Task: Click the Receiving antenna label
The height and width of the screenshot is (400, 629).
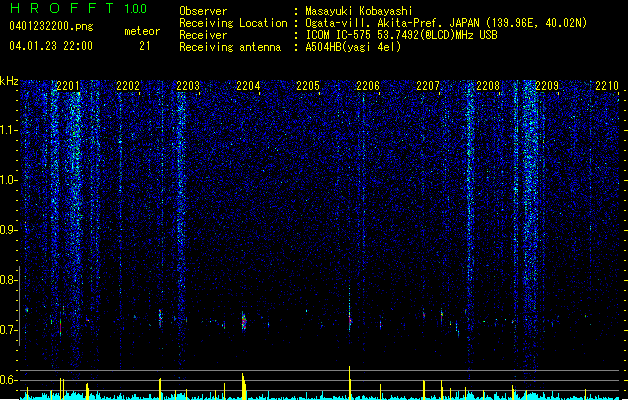Action: tap(230, 47)
